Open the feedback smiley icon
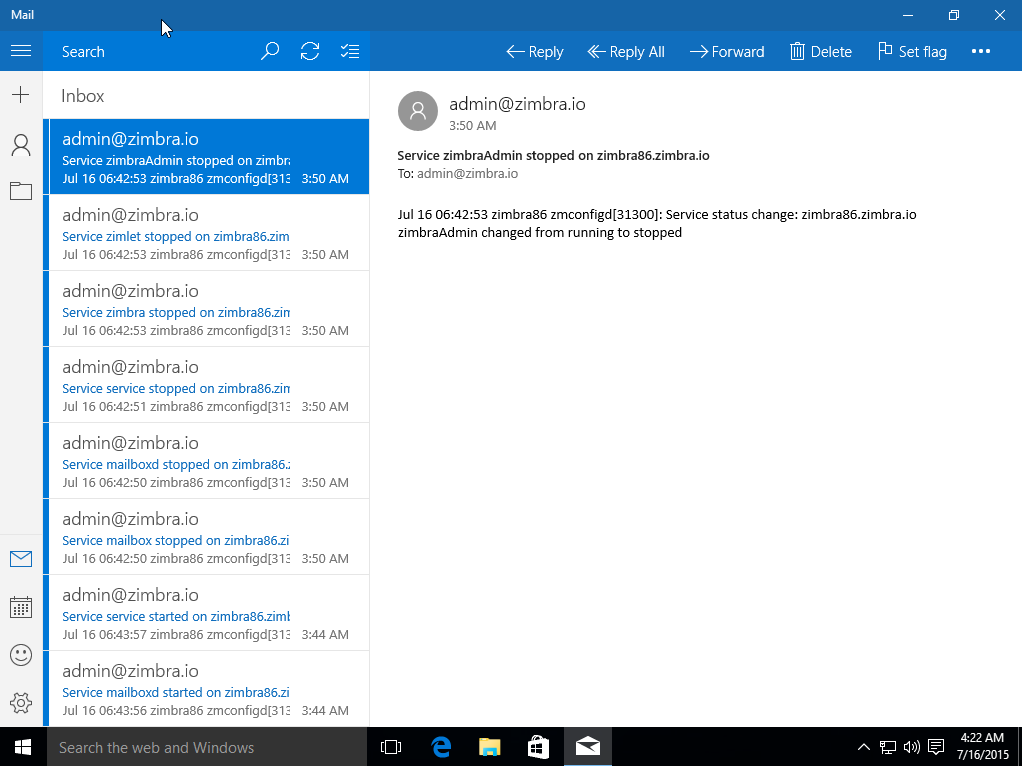 click(x=21, y=655)
